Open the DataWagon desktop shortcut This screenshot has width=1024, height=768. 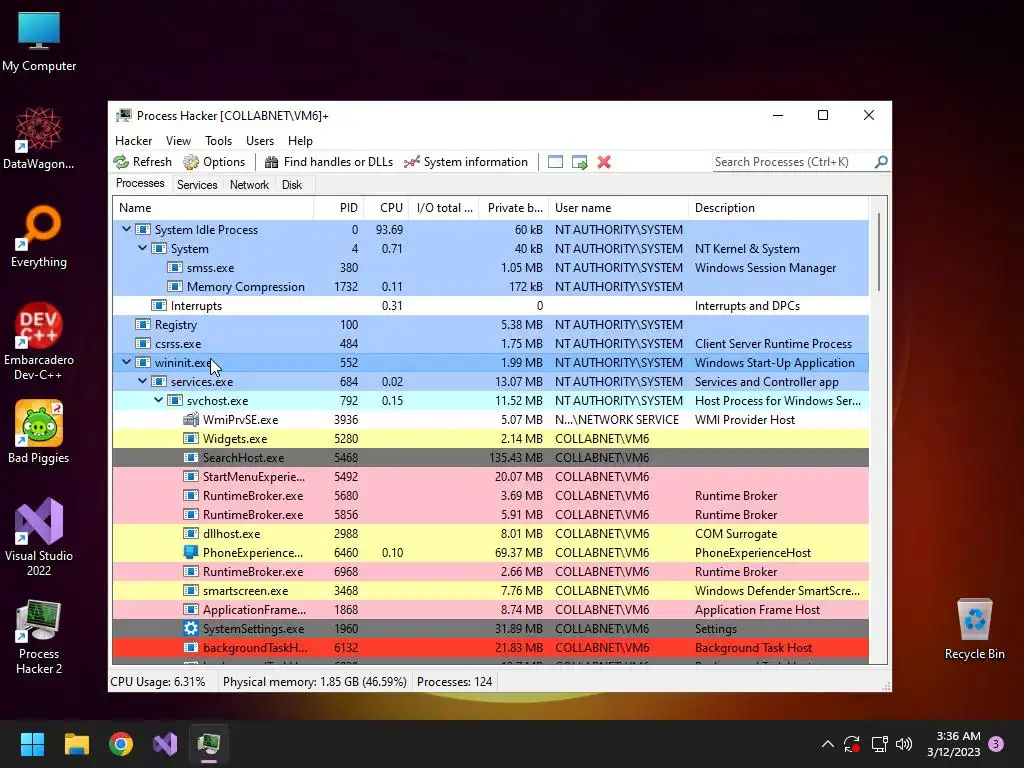[39, 139]
